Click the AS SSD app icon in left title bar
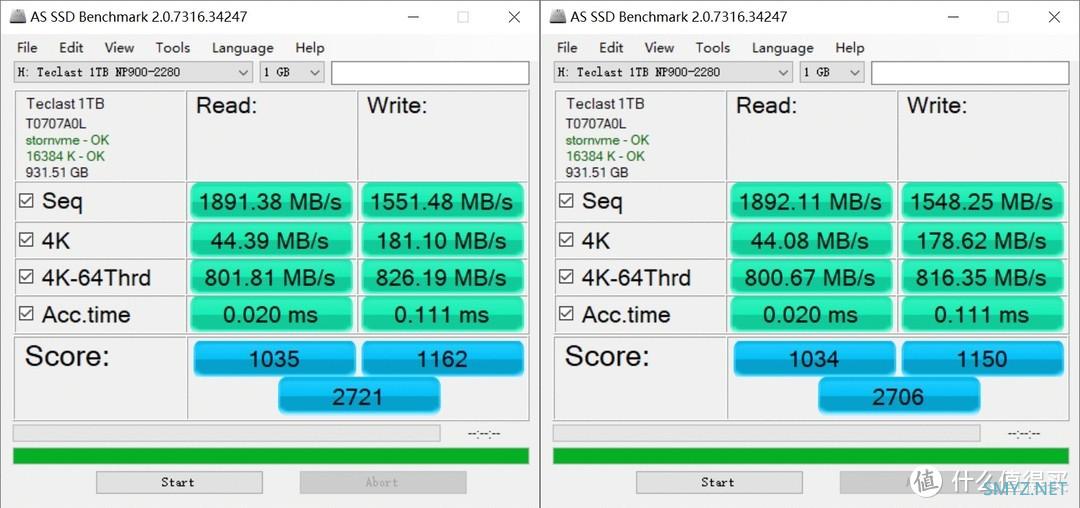 tap(18, 17)
